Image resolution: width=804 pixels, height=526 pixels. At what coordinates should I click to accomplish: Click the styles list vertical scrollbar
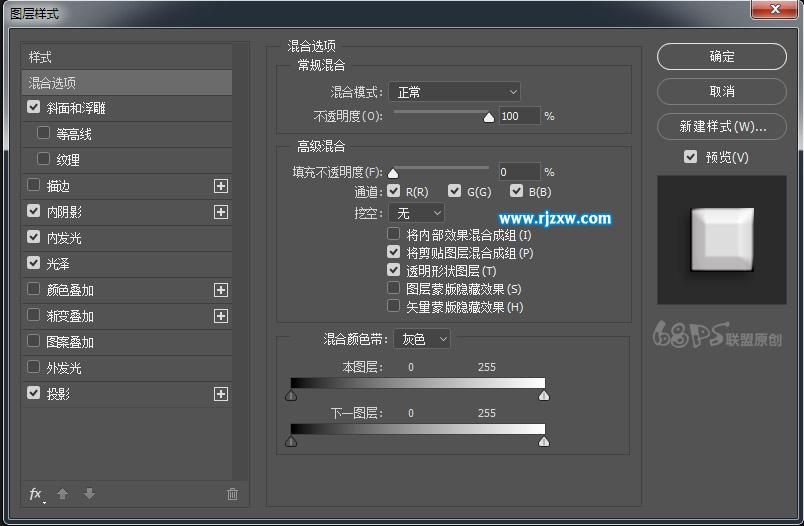pyautogui.click(x=240, y=261)
